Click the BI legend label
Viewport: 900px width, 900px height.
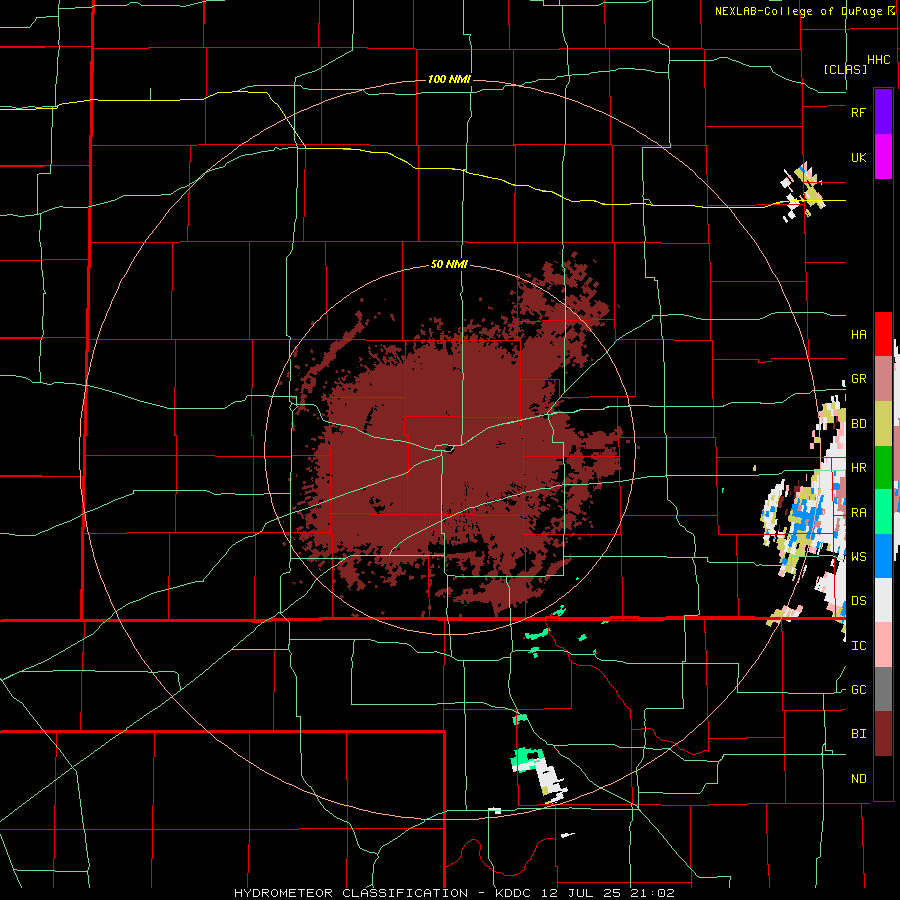point(858,734)
